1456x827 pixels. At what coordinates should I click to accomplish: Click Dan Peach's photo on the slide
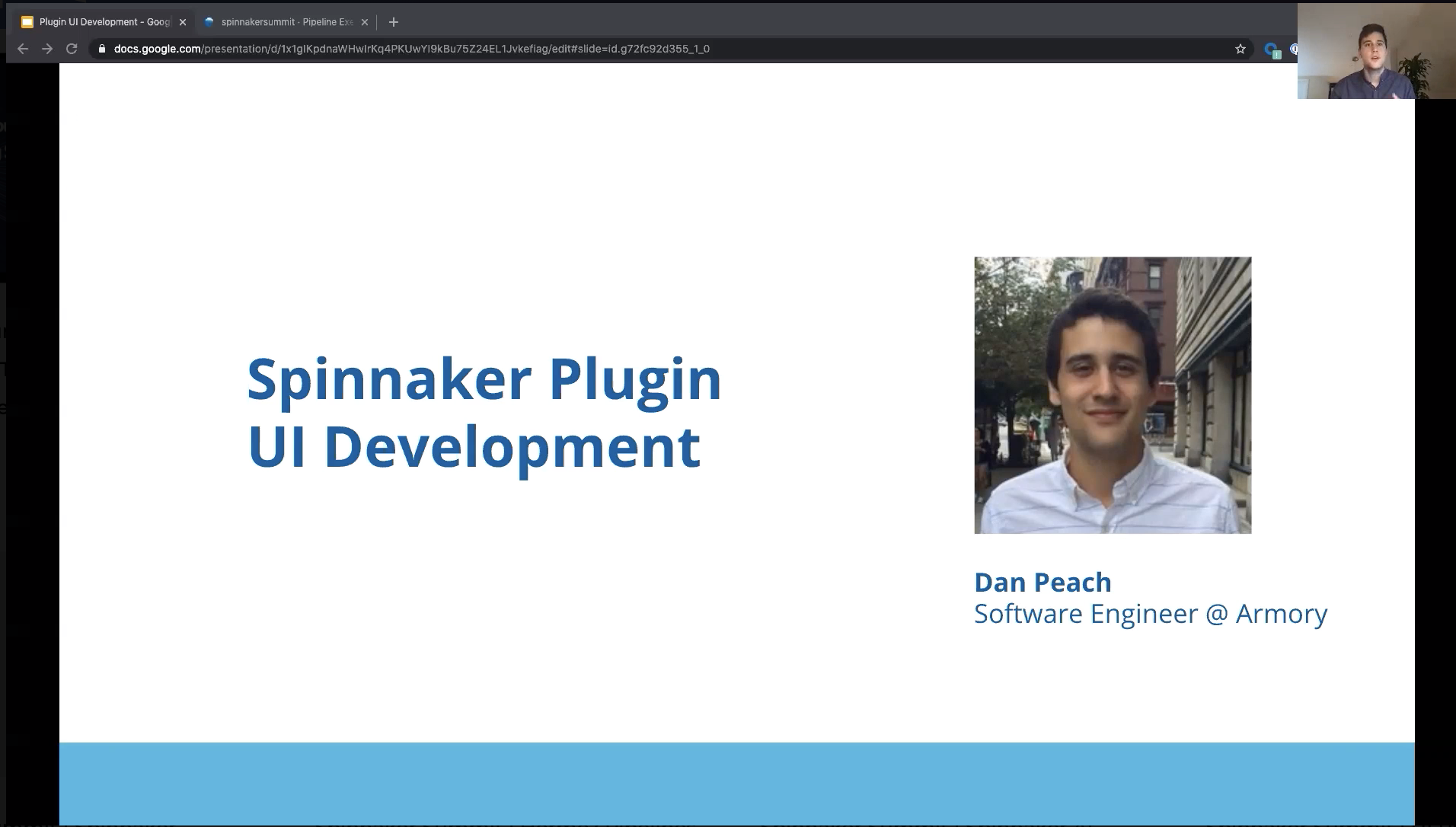pyautogui.click(x=1113, y=395)
